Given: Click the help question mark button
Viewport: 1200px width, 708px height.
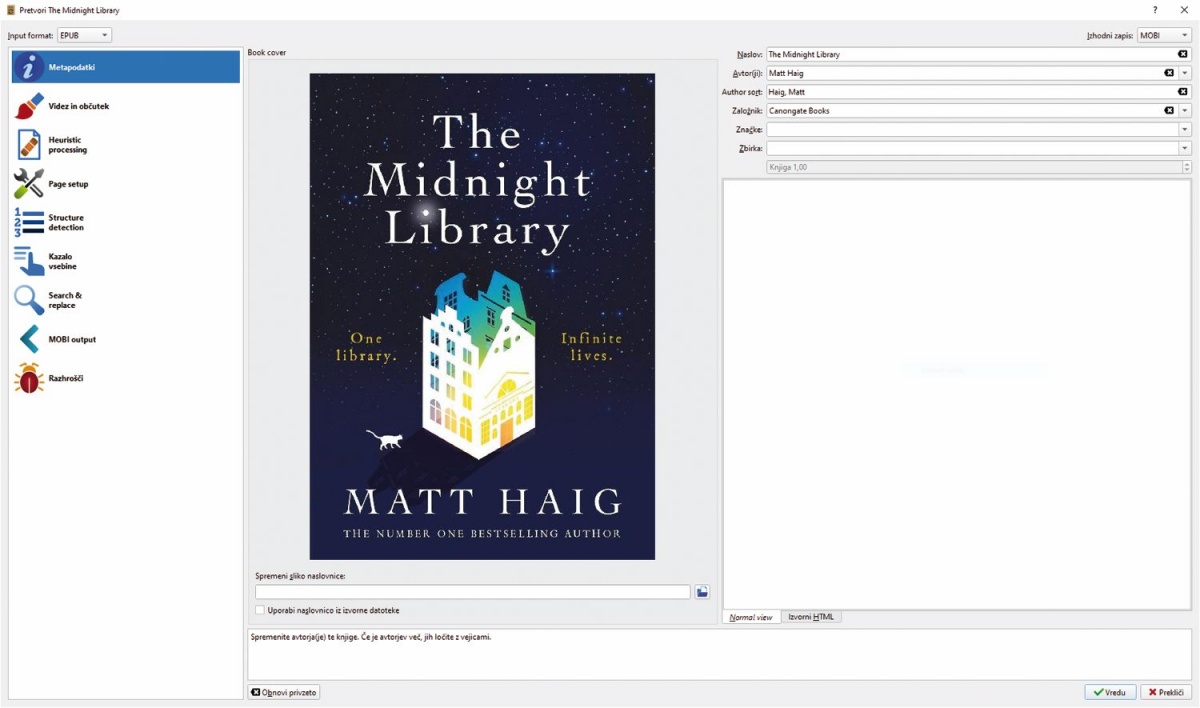Looking at the screenshot, I should (x=1155, y=10).
